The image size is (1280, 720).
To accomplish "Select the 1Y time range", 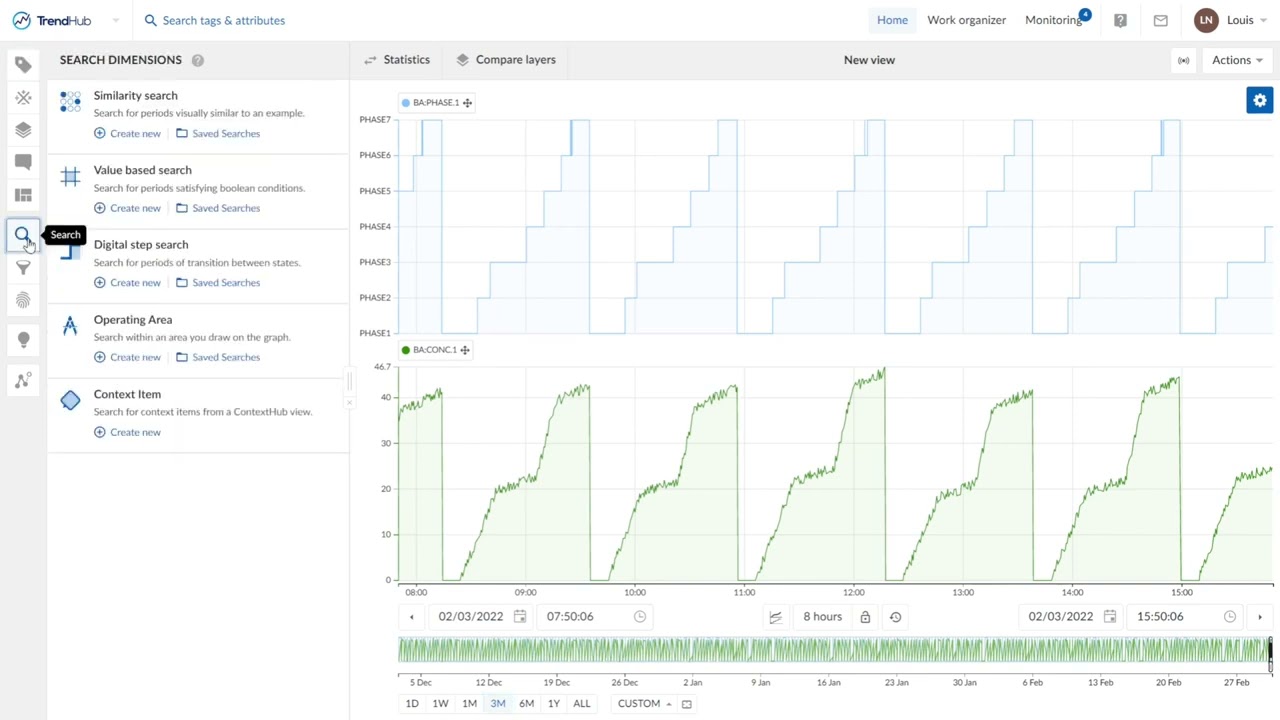I will (x=553, y=704).
